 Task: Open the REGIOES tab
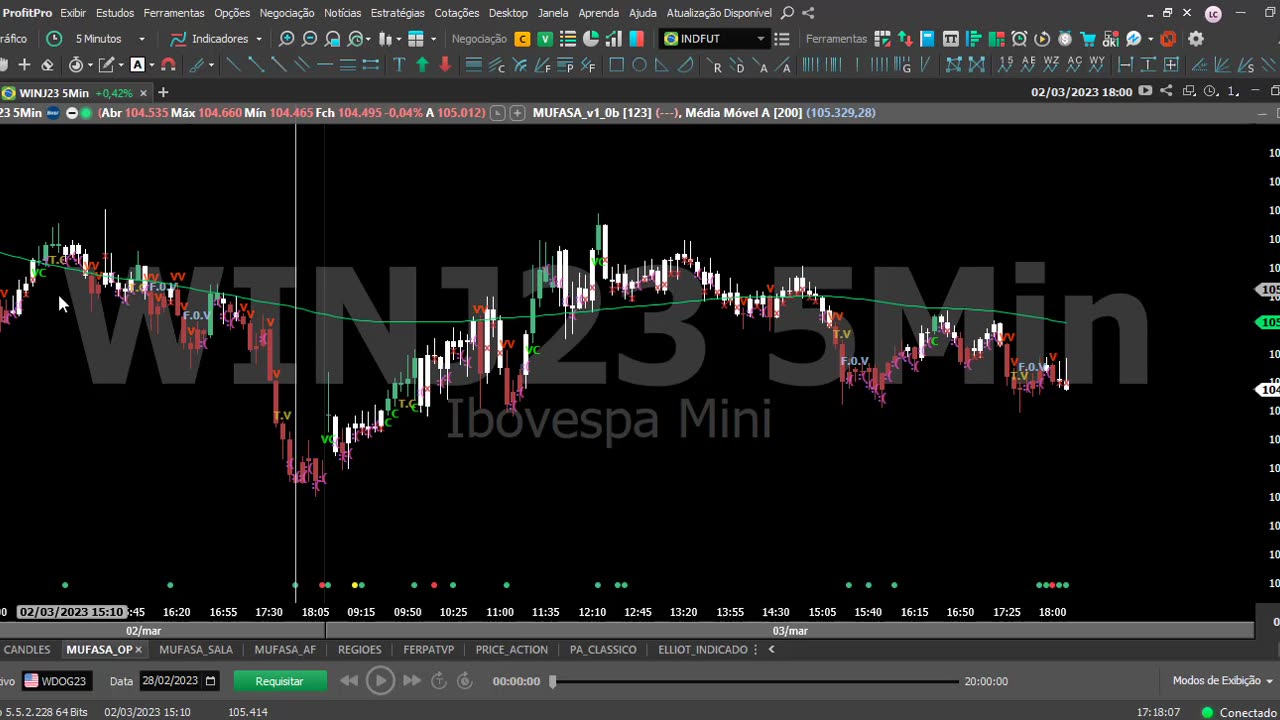[360, 650]
